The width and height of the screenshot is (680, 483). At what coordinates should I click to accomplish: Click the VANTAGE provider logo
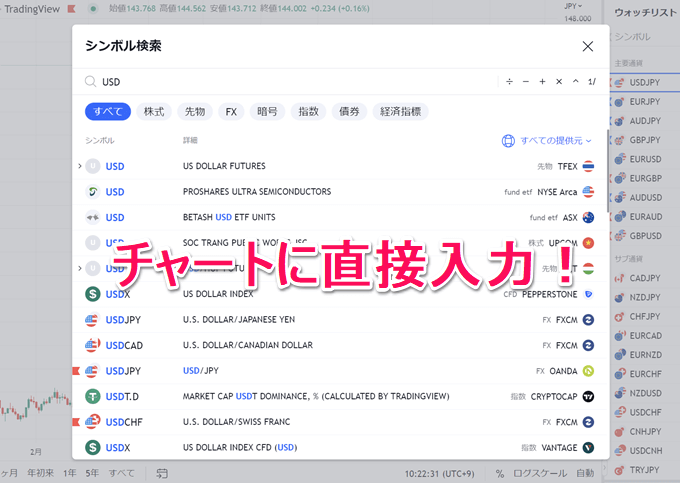588,447
